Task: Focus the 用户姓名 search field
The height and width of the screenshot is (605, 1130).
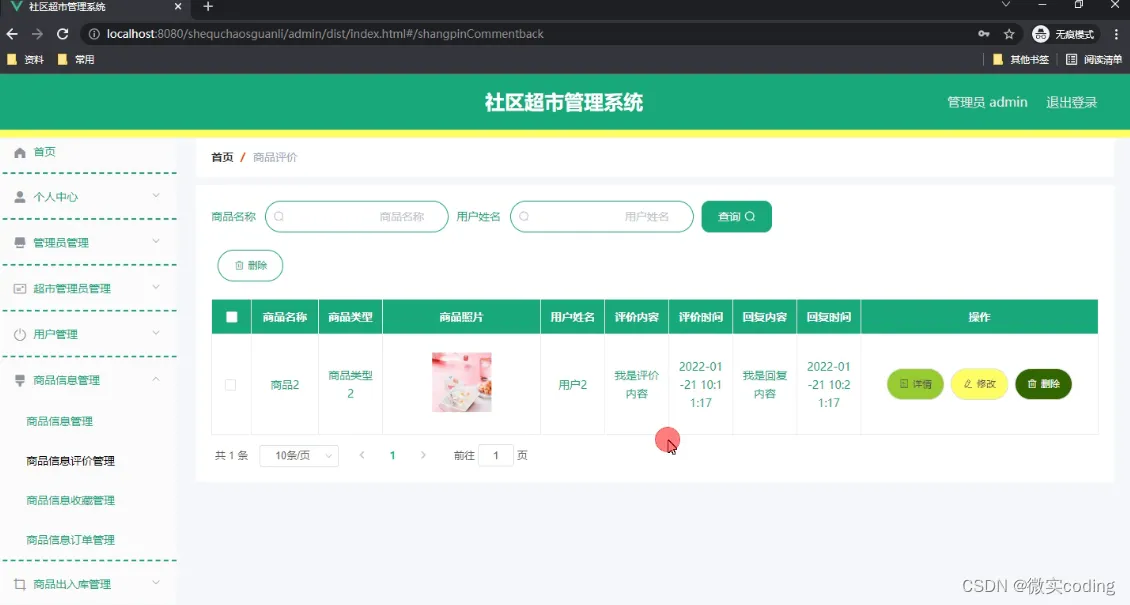Action: pos(602,217)
